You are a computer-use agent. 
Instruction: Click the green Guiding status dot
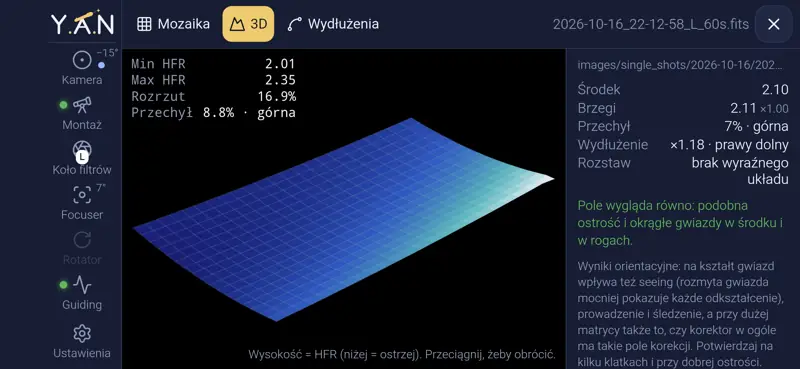[x=63, y=285]
